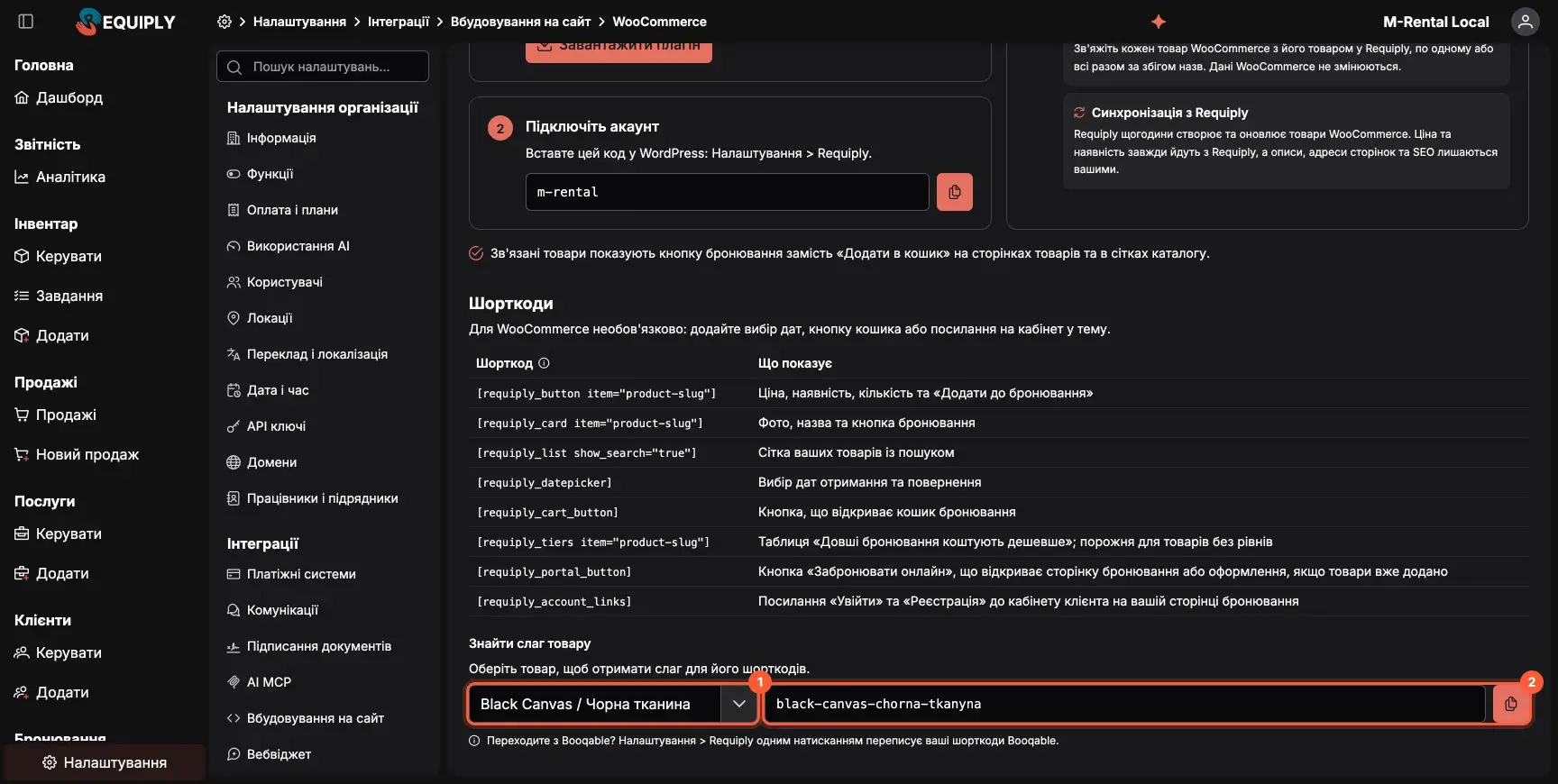The height and width of the screenshot is (784, 1558).
Task: Click the M-Rental Local organization name
Action: point(1435,22)
